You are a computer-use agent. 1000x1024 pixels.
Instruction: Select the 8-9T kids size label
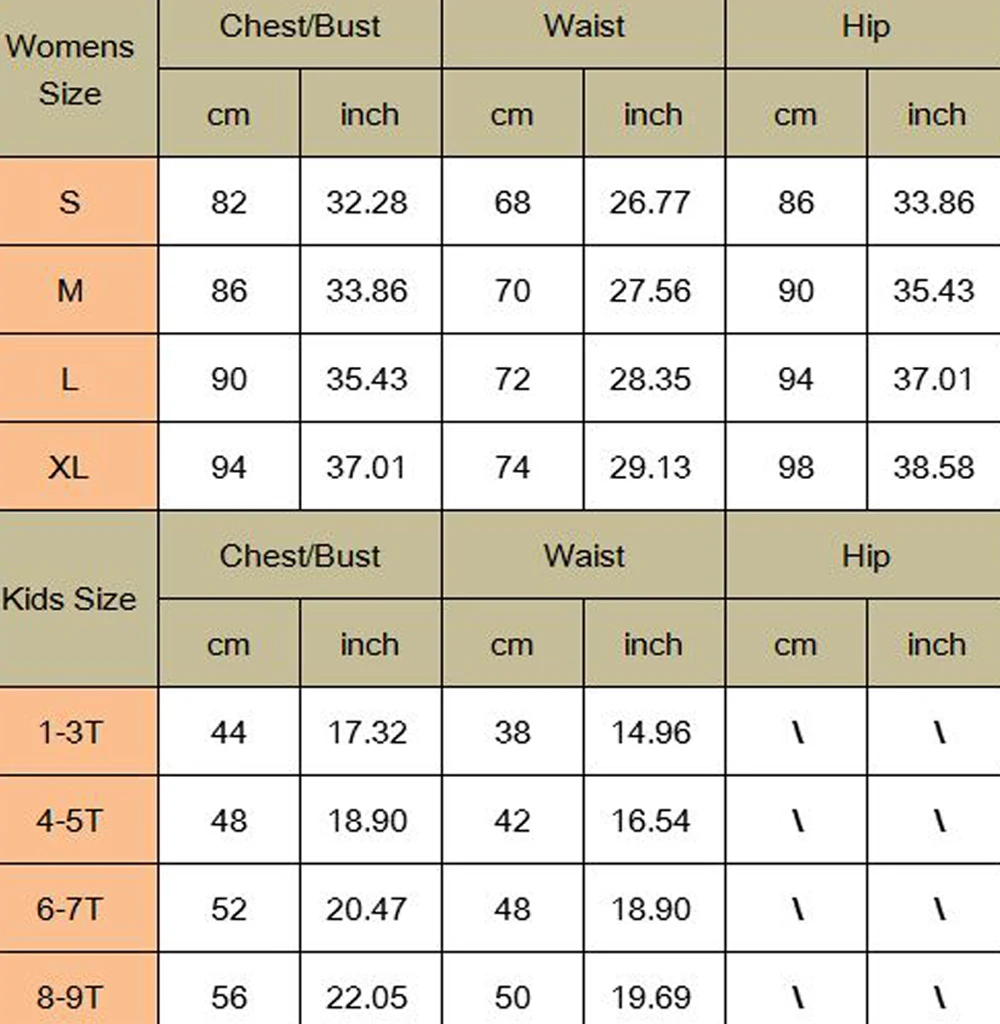78,989
